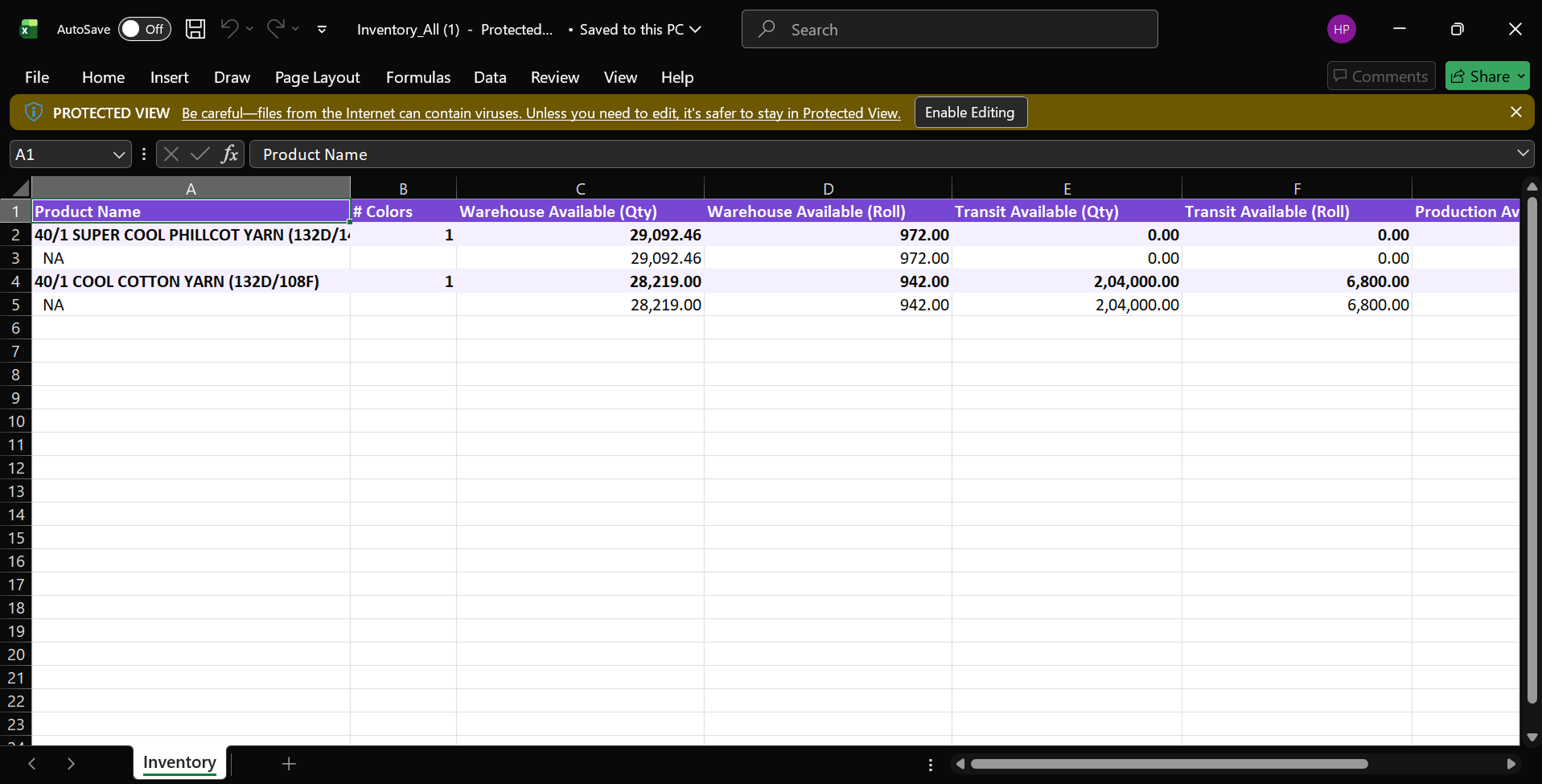Image resolution: width=1542 pixels, height=784 pixels.
Task: Open the Name Box dropdown
Action: pyautogui.click(x=118, y=154)
